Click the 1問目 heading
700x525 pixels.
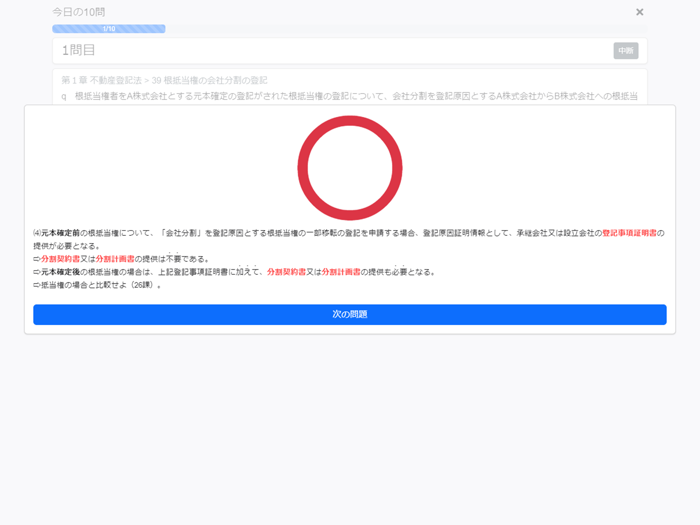[x=78, y=50]
